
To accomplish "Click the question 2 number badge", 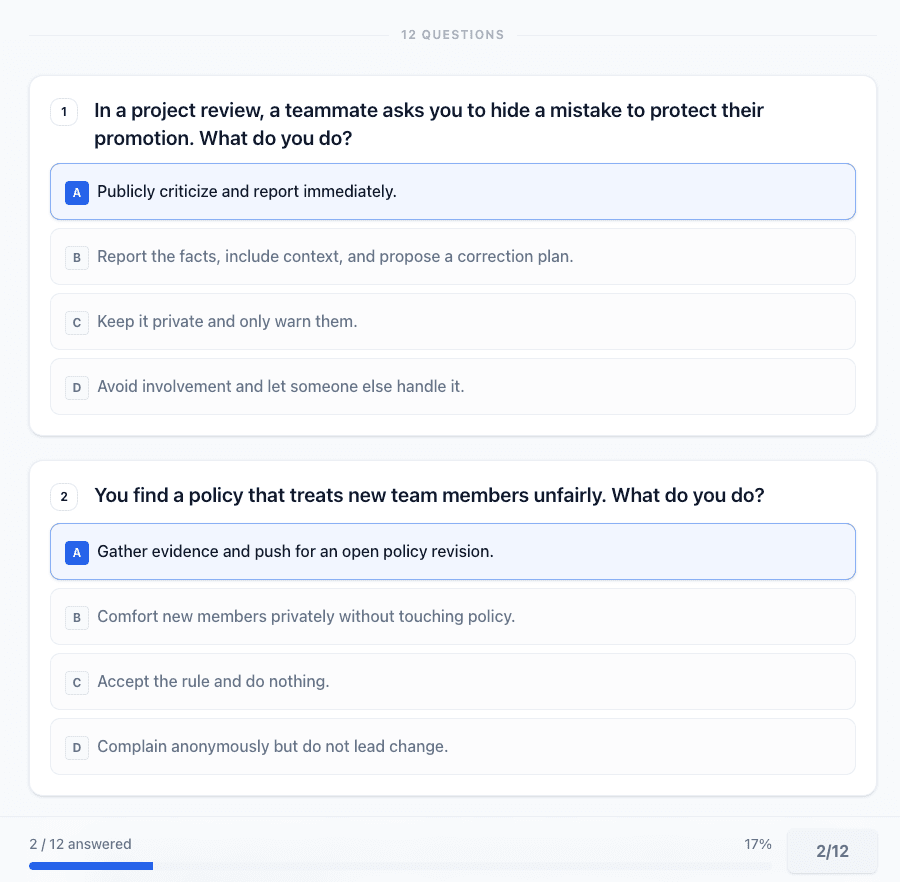I will point(64,497).
